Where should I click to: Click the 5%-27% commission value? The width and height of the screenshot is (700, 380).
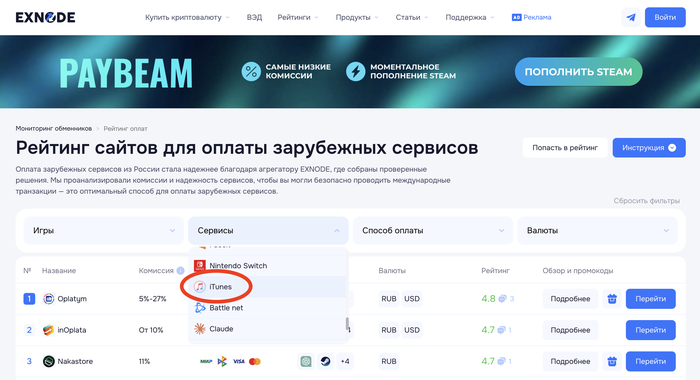(152, 299)
